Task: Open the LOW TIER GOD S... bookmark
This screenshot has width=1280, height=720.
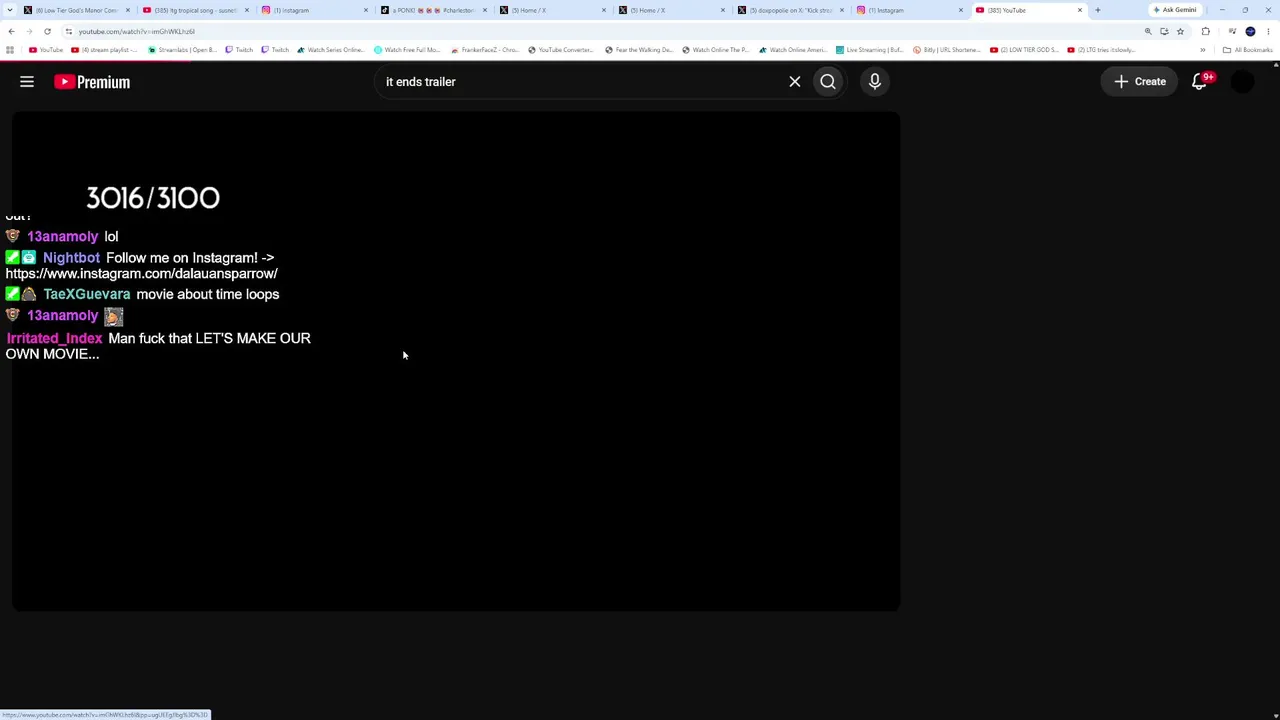Action: coord(1025,50)
